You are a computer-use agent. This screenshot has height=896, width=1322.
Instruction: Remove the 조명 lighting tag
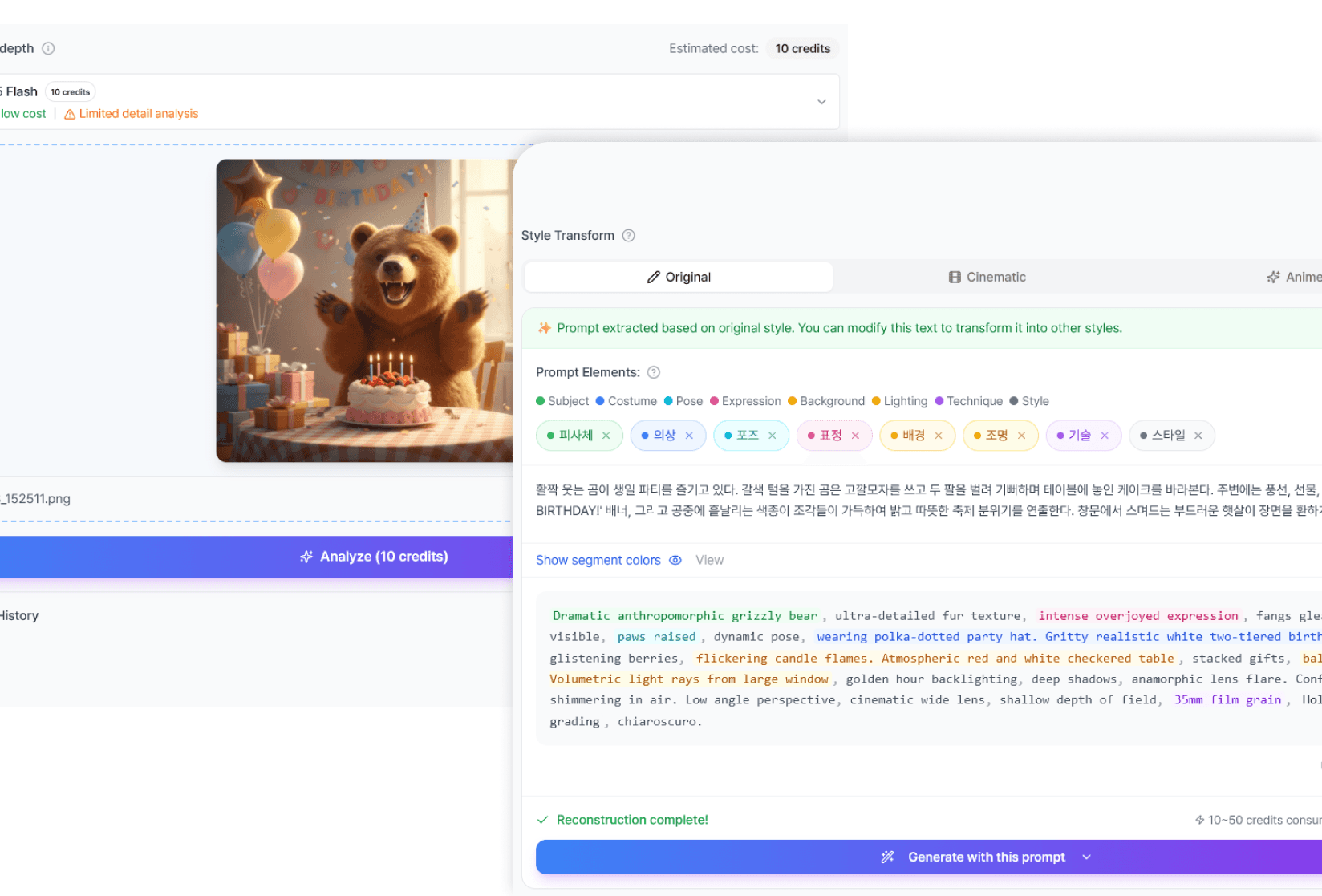[1021, 436]
